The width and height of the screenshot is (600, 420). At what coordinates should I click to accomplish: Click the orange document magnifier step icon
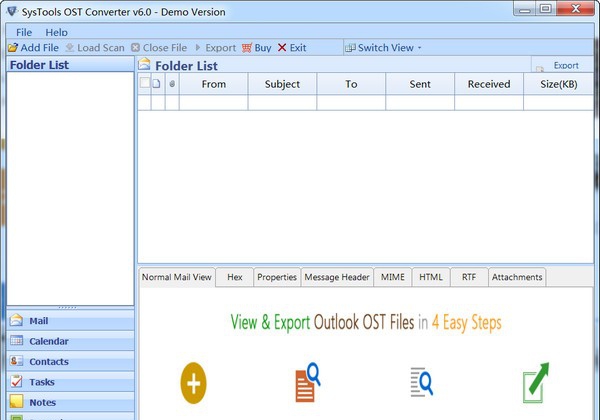pyautogui.click(x=307, y=382)
